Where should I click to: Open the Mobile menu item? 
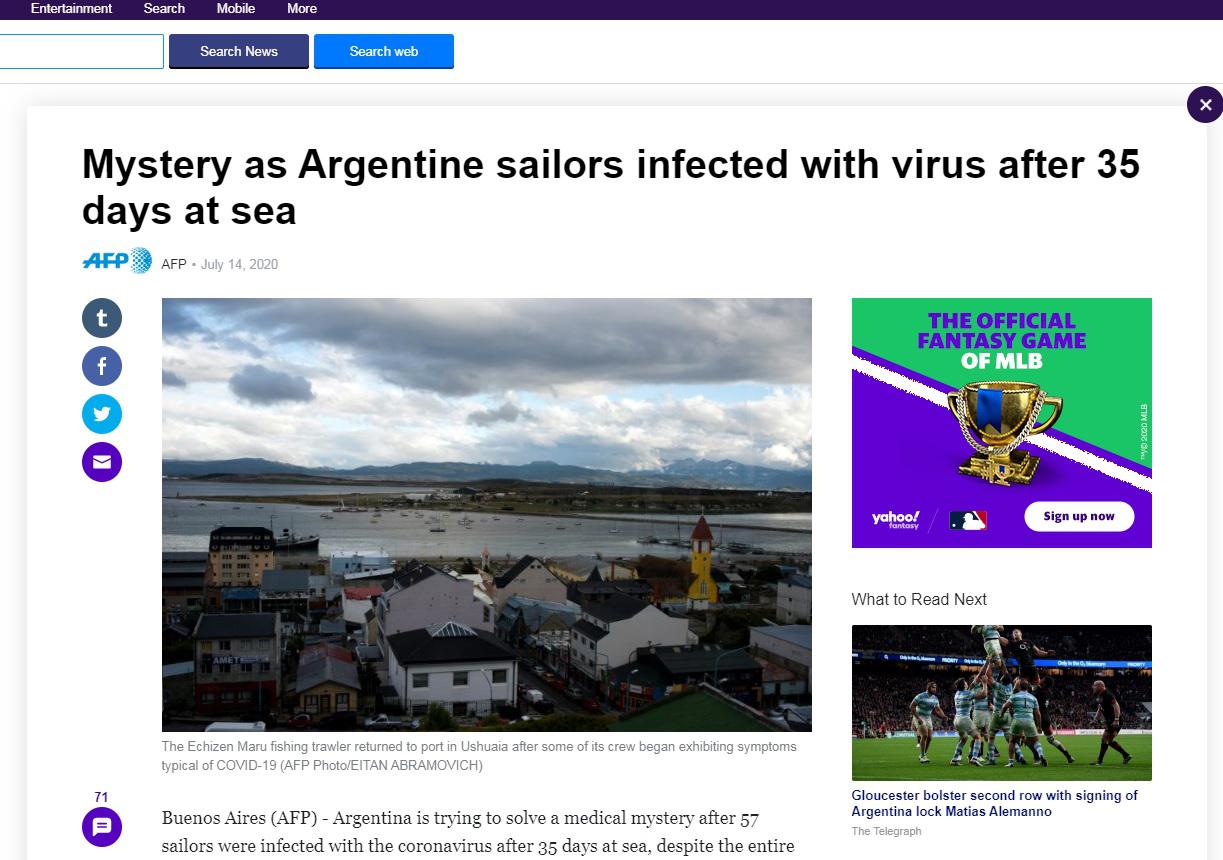pyautogui.click(x=236, y=8)
